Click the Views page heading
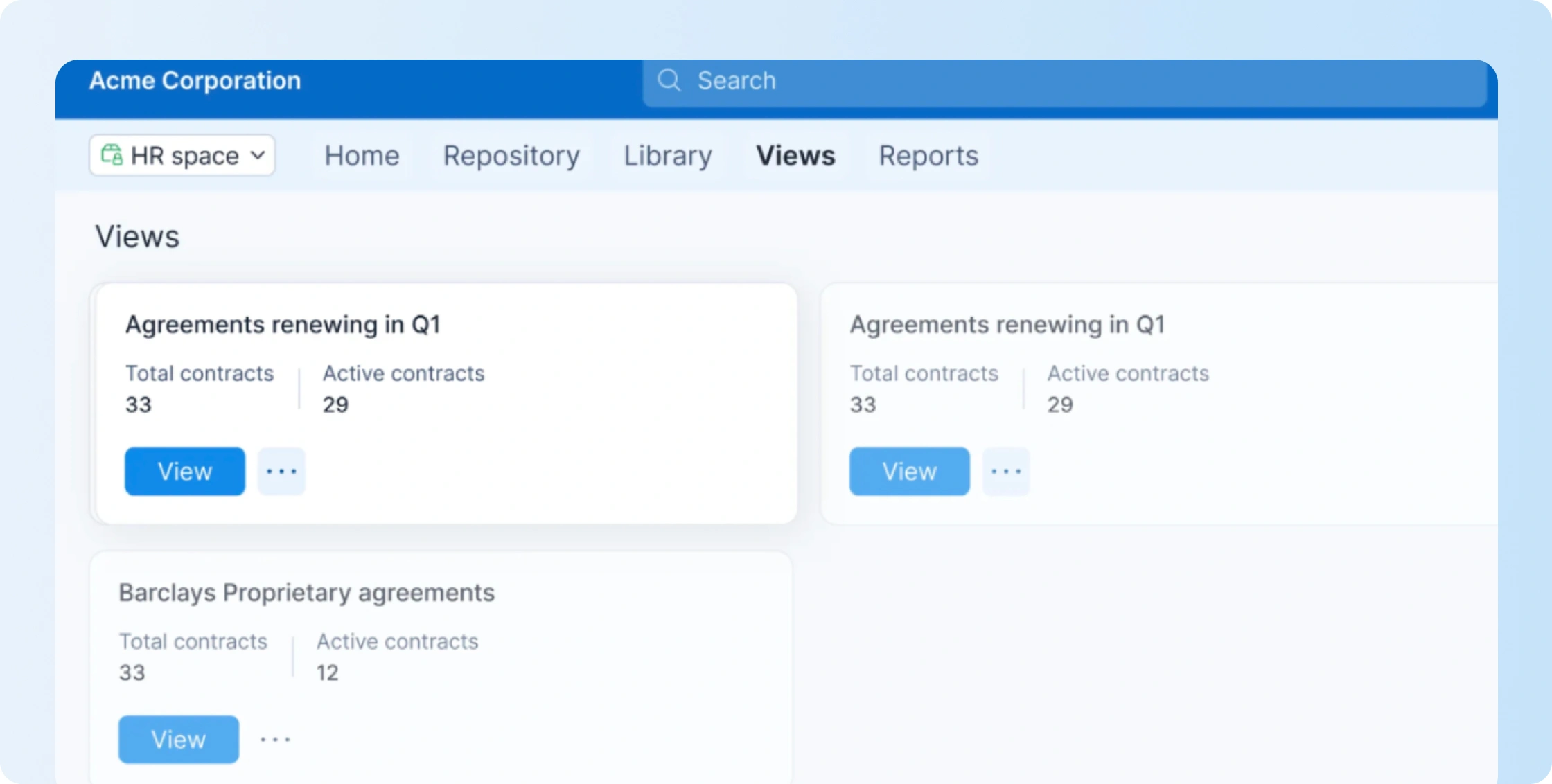 coord(137,237)
